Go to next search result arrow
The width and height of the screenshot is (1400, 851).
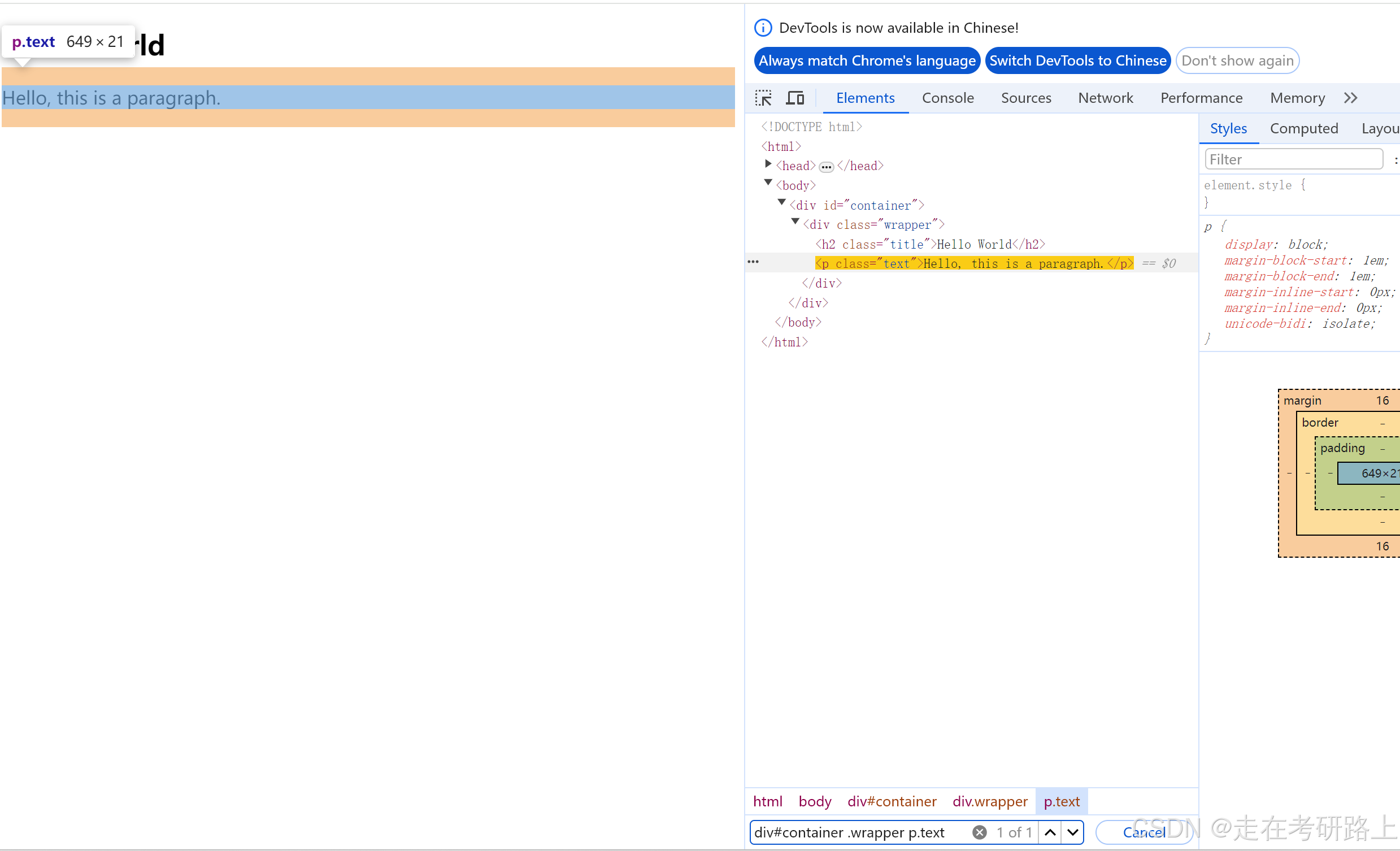point(1073,832)
